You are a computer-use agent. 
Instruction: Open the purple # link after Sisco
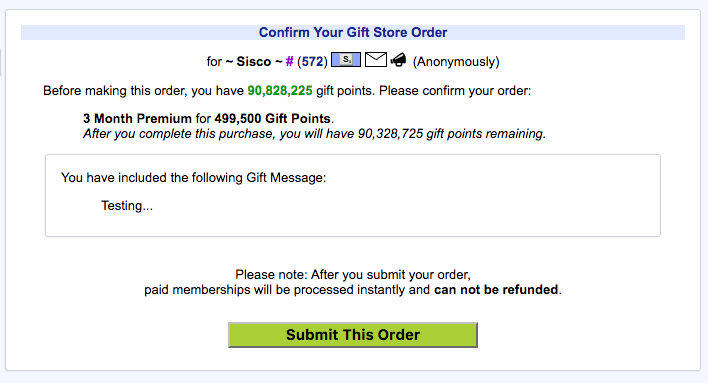click(x=289, y=61)
